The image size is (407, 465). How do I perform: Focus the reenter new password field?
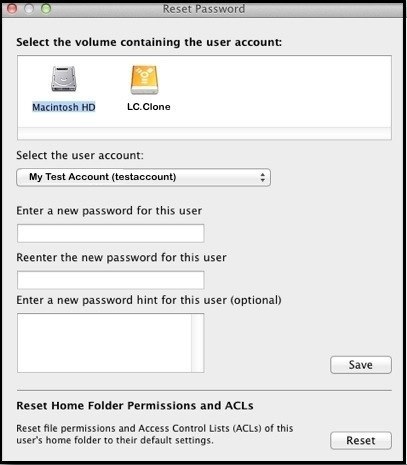(110, 280)
